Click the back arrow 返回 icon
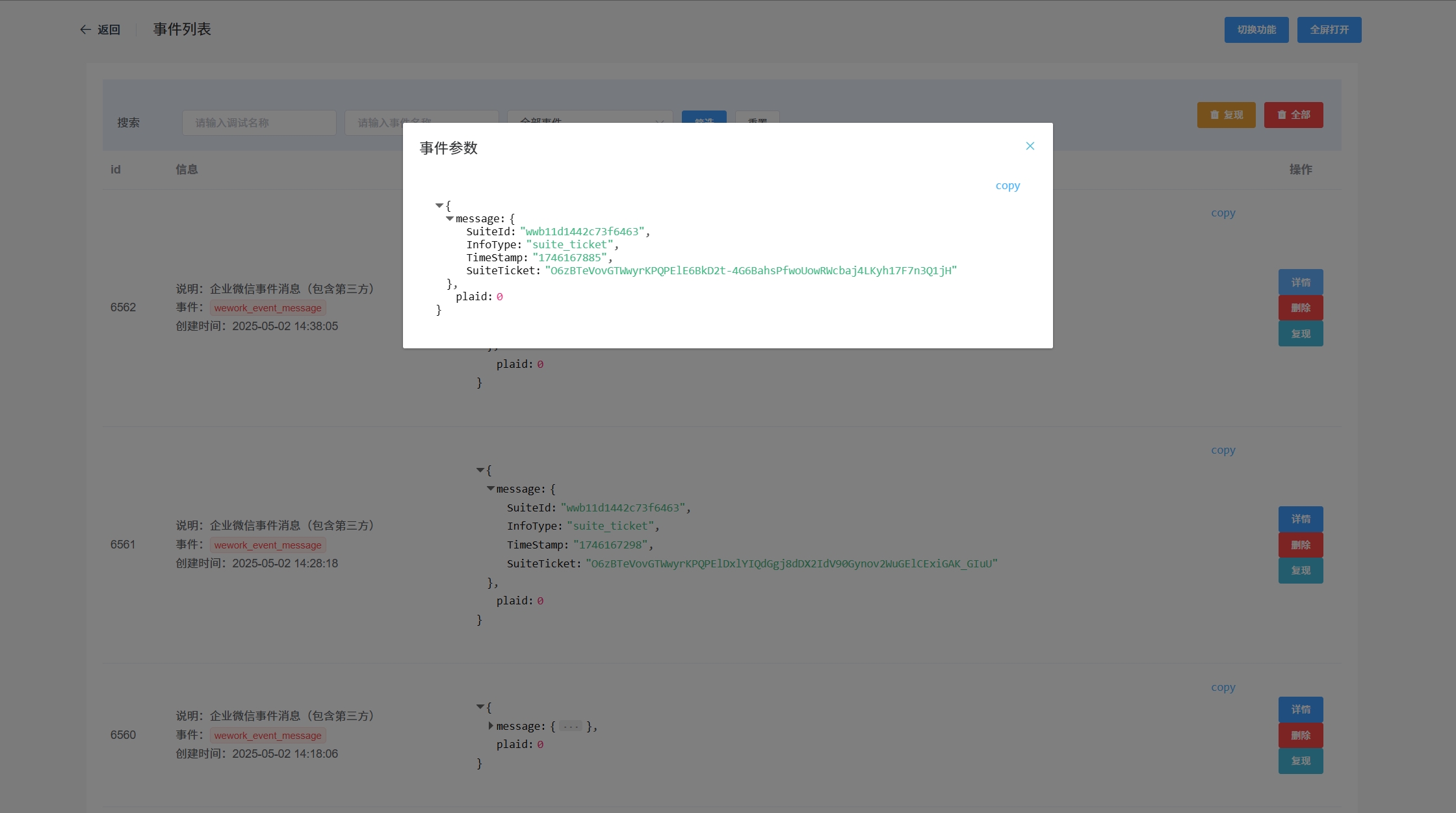The image size is (1456, 813). [85, 30]
